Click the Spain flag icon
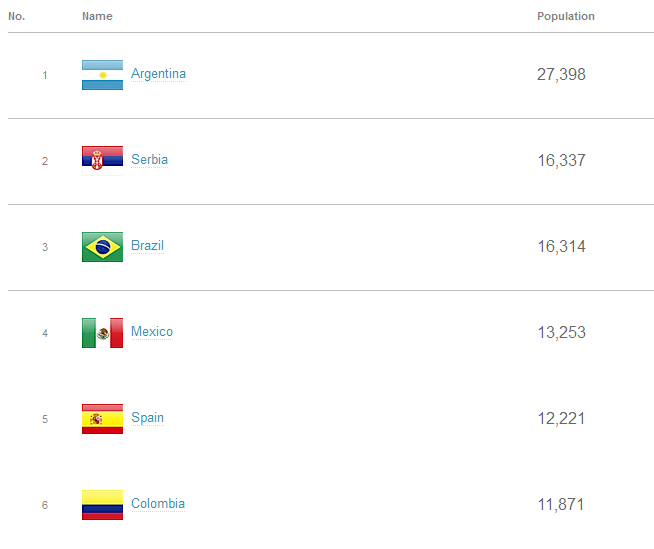Viewport: 654px width, 549px height. (x=102, y=419)
